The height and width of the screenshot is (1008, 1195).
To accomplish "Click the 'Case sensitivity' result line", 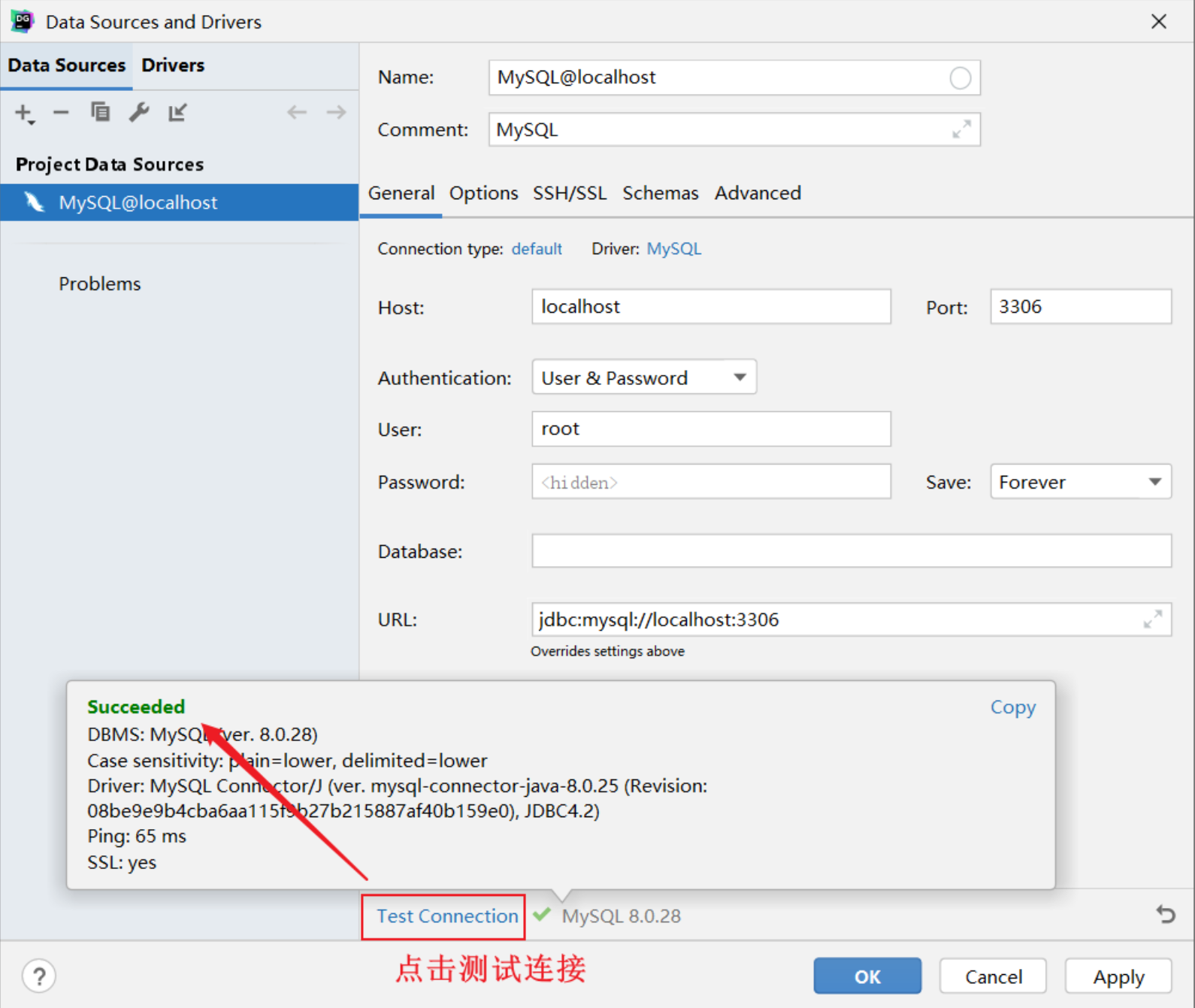I will point(287,761).
